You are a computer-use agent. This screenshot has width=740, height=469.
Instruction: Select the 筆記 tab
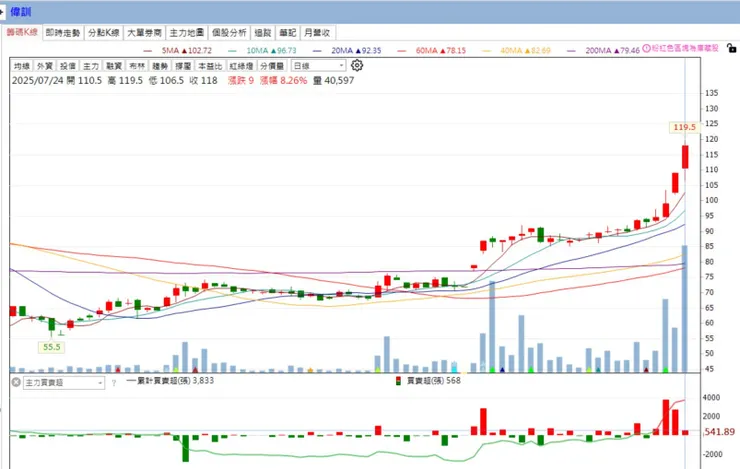(x=287, y=33)
